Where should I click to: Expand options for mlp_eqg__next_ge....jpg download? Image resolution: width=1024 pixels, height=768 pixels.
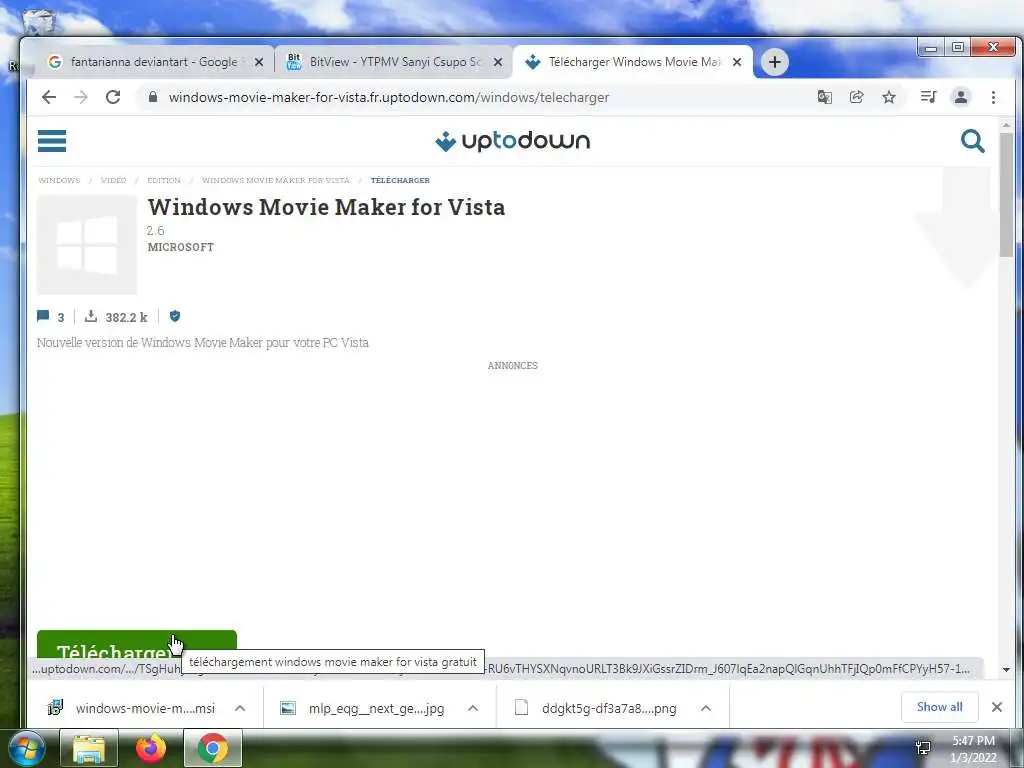coord(473,708)
